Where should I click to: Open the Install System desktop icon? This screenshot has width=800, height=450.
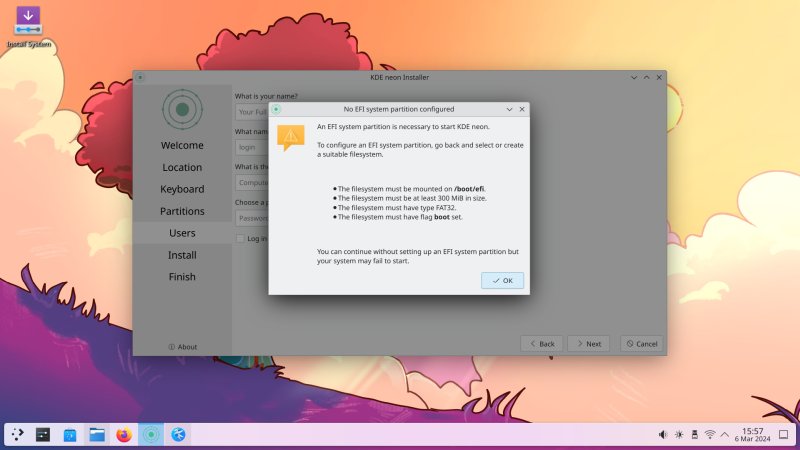pyautogui.click(x=28, y=27)
